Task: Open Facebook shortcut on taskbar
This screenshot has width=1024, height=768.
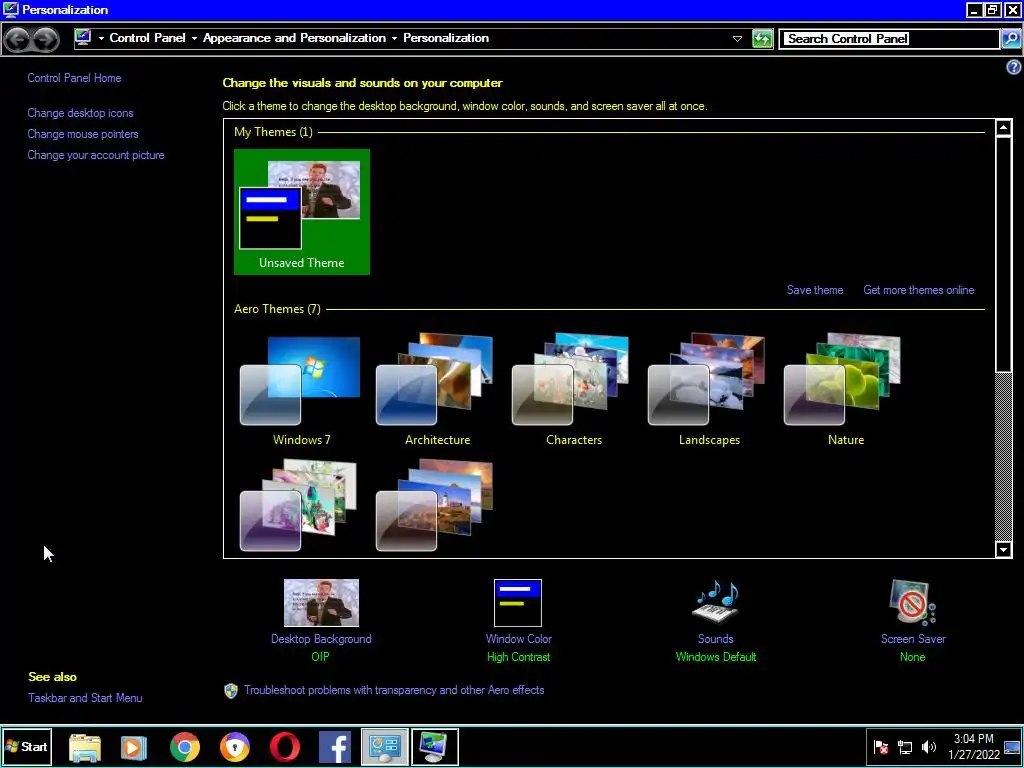Action: tap(335, 747)
